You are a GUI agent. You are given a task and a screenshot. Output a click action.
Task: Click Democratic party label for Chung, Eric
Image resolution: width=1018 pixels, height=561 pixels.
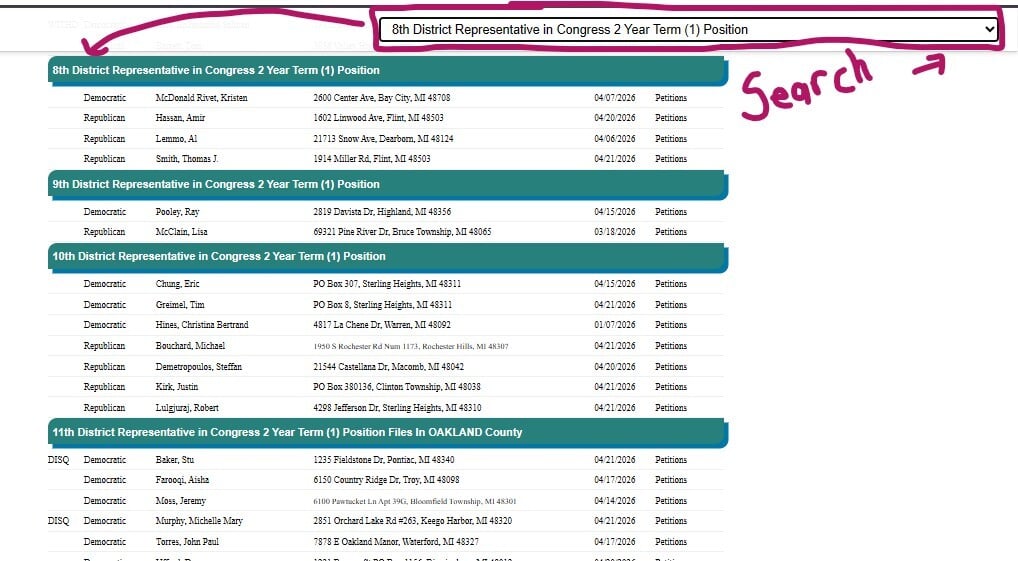tap(105, 284)
